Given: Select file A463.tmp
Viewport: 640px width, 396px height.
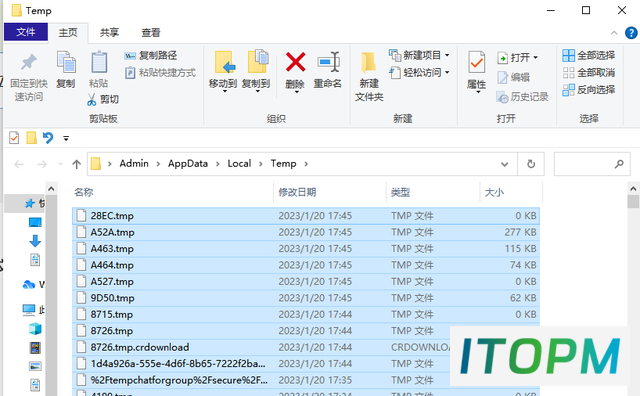Looking at the screenshot, I should 306,249.
